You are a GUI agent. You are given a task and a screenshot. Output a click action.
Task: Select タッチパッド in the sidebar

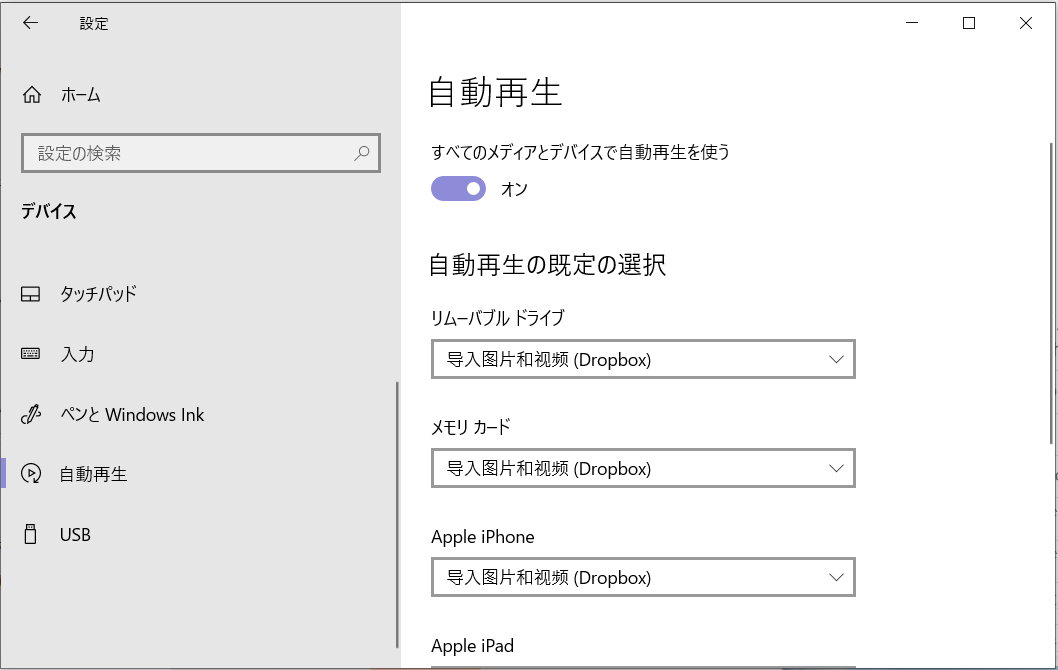98,294
